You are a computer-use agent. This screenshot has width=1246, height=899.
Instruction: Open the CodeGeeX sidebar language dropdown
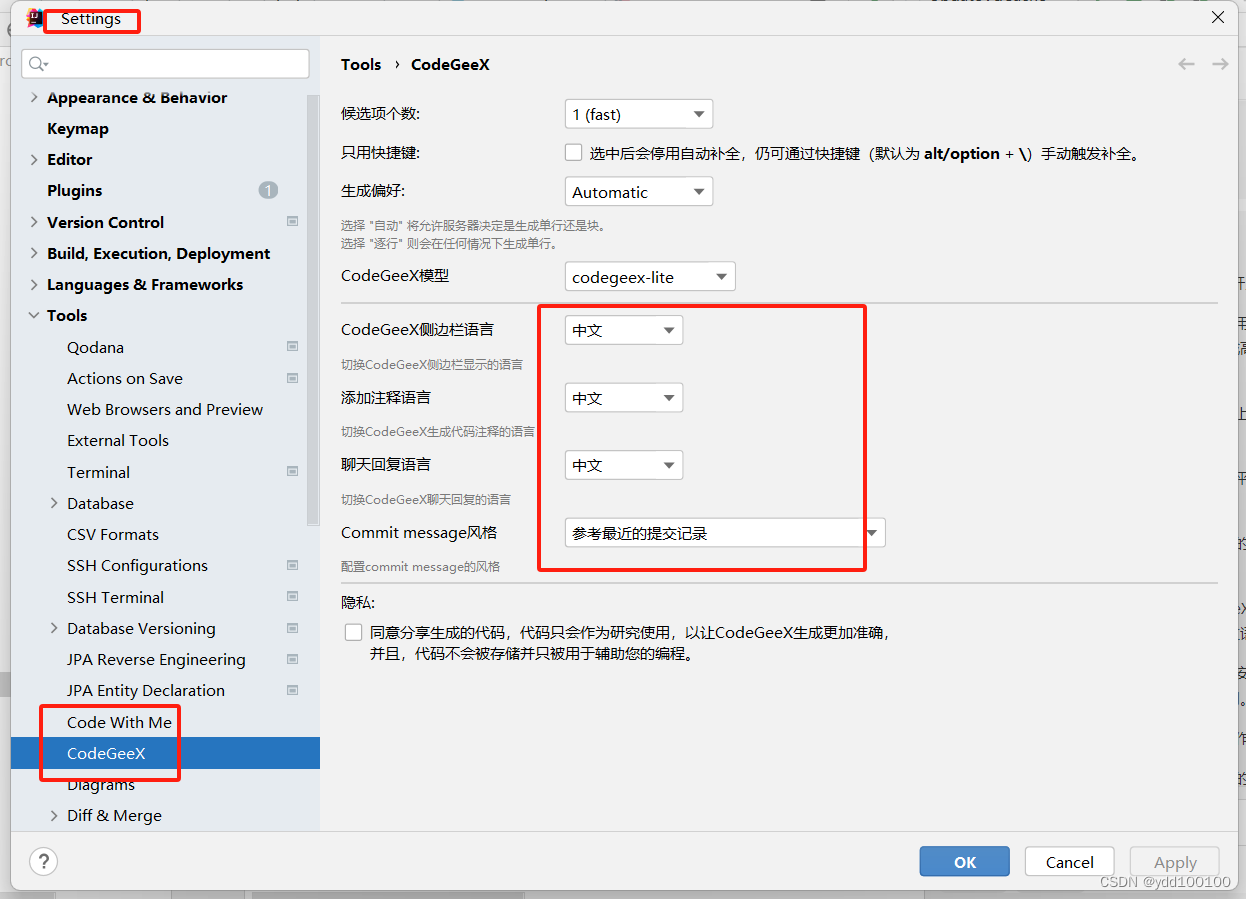click(x=624, y=330)
